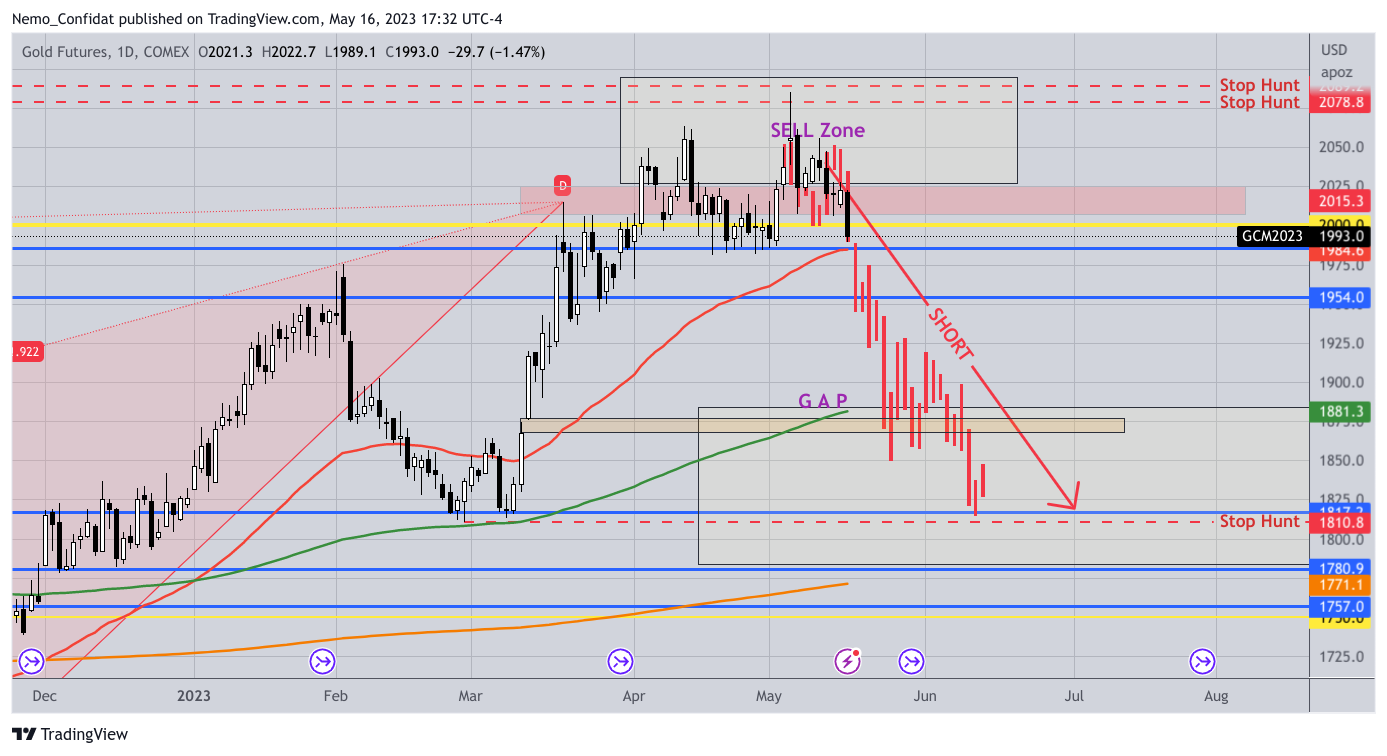Click the Stop Hunt label beside 1810.8
The height and width of the screenshot is (756, 1387).
pyautogui.click(x=1259, y=521)
